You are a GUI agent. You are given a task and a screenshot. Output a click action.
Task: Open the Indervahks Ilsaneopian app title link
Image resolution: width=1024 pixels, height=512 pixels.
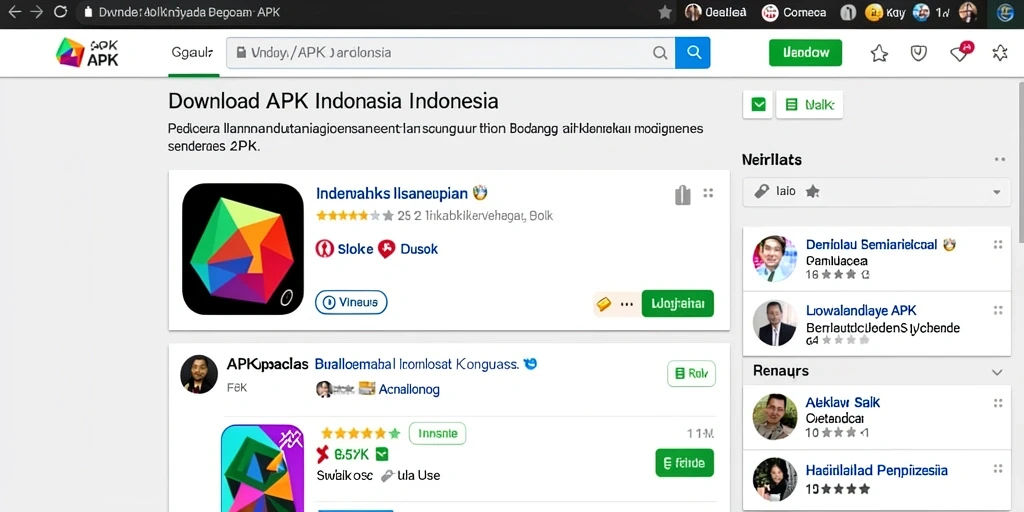(392, 193)
